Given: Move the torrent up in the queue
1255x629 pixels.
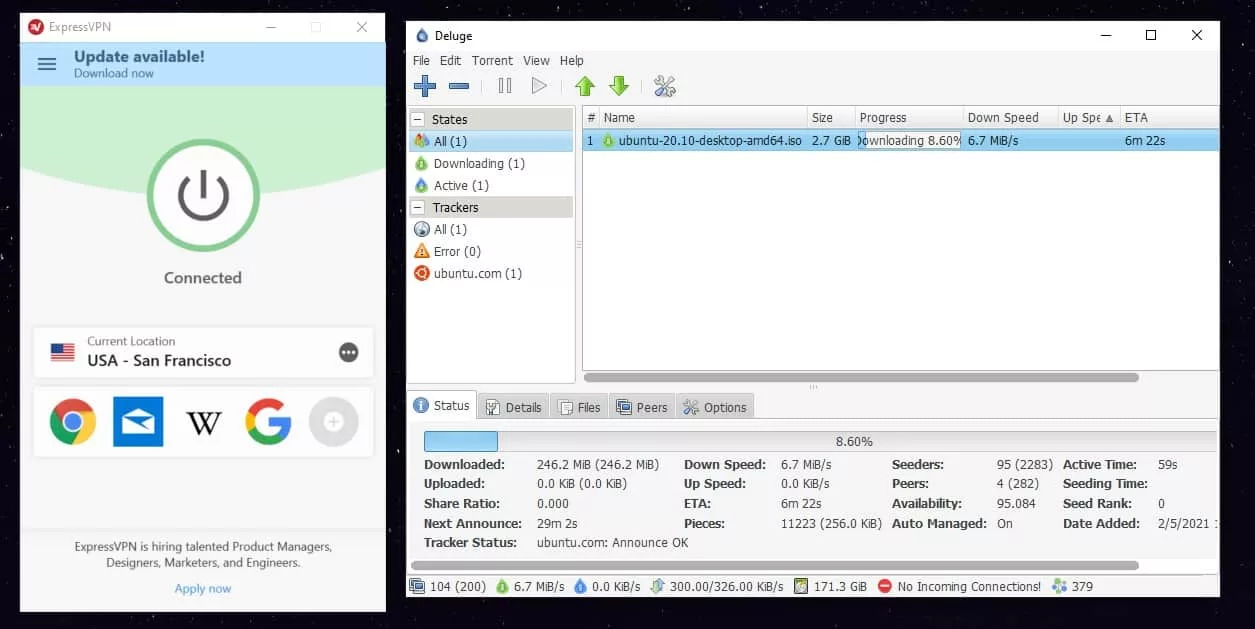Looking at the screenshot, I should tap(585, 86).
